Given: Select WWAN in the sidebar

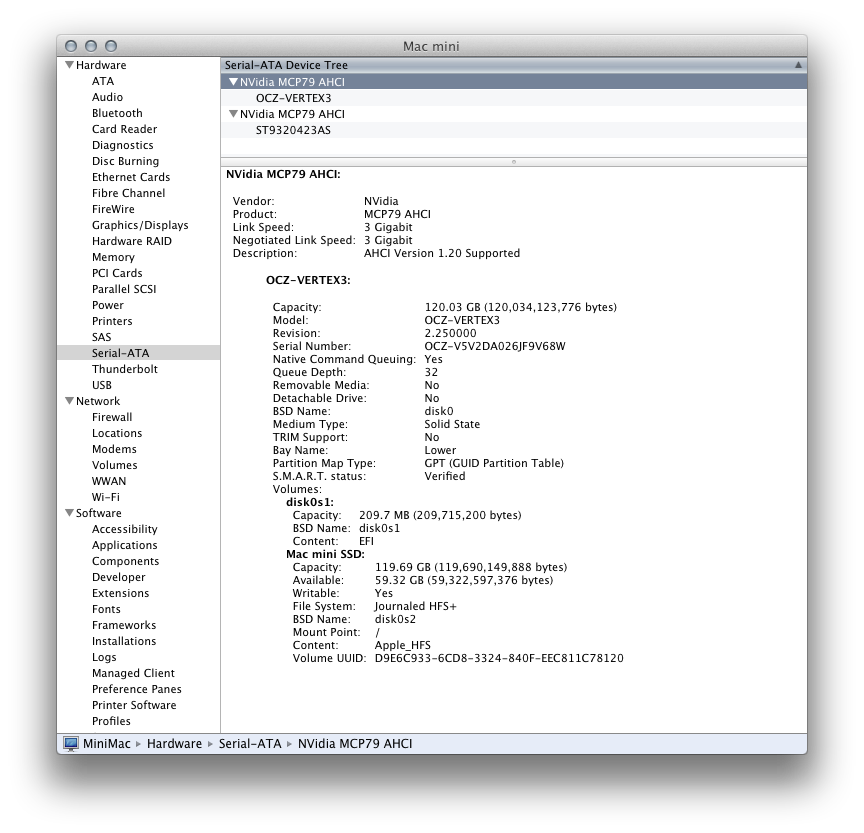Looking at the screenshot, I should click(109, 481).
